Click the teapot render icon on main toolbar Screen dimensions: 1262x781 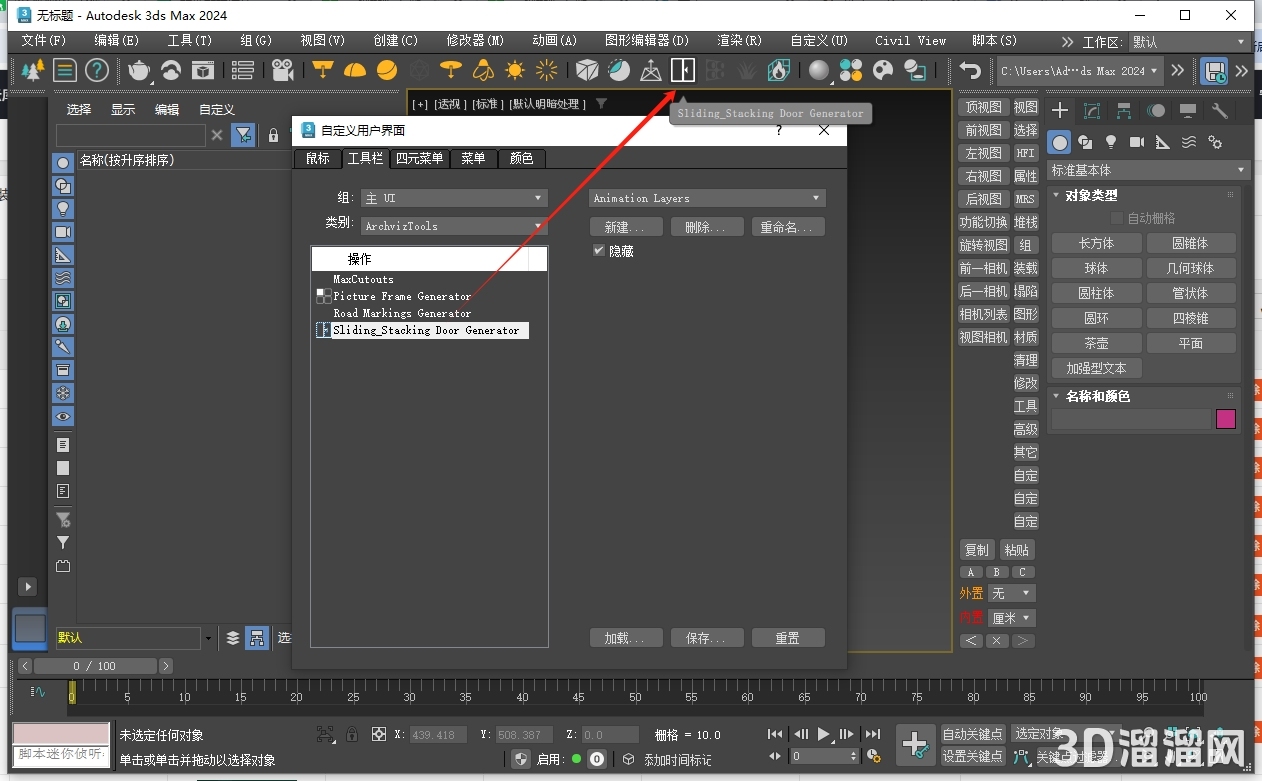pos(139,70)
